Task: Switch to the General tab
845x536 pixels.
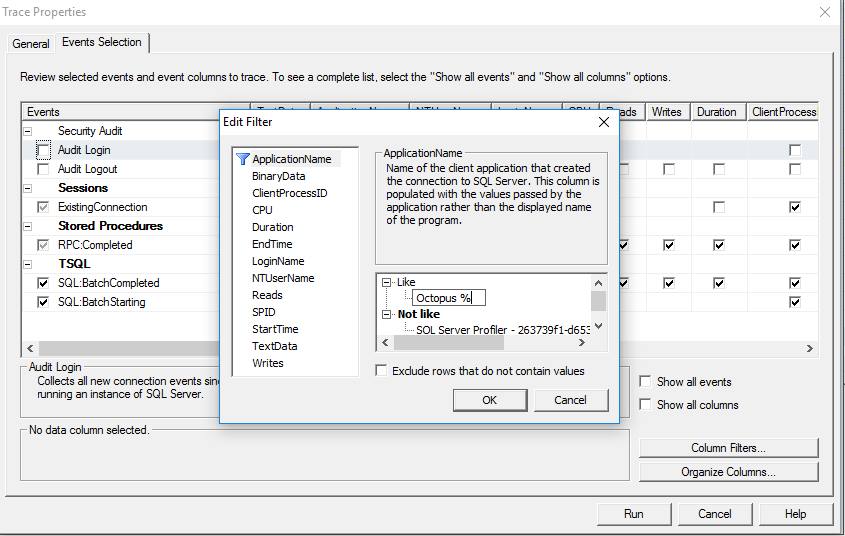Action: (x=31, y=44)
